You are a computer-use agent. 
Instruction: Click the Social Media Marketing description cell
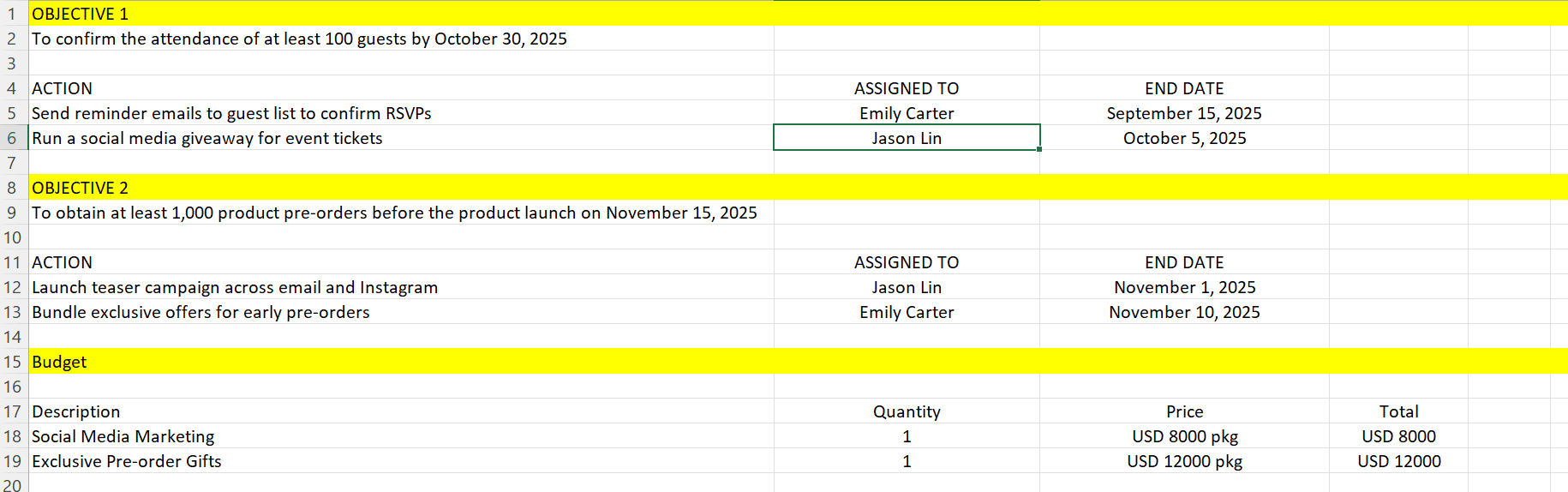tap(123, 436)
